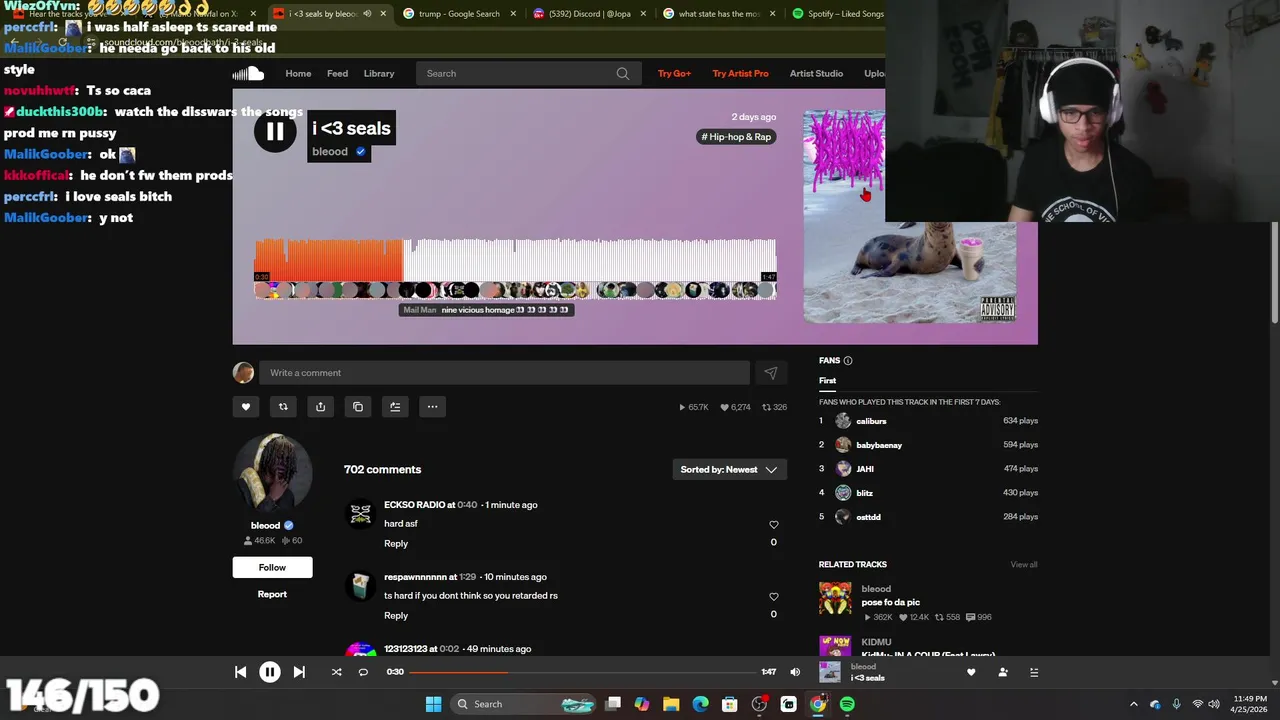Screen dimensions: 1280x720
Task: Like the respawnnnnnn comment heart
Action: (773, 597)
